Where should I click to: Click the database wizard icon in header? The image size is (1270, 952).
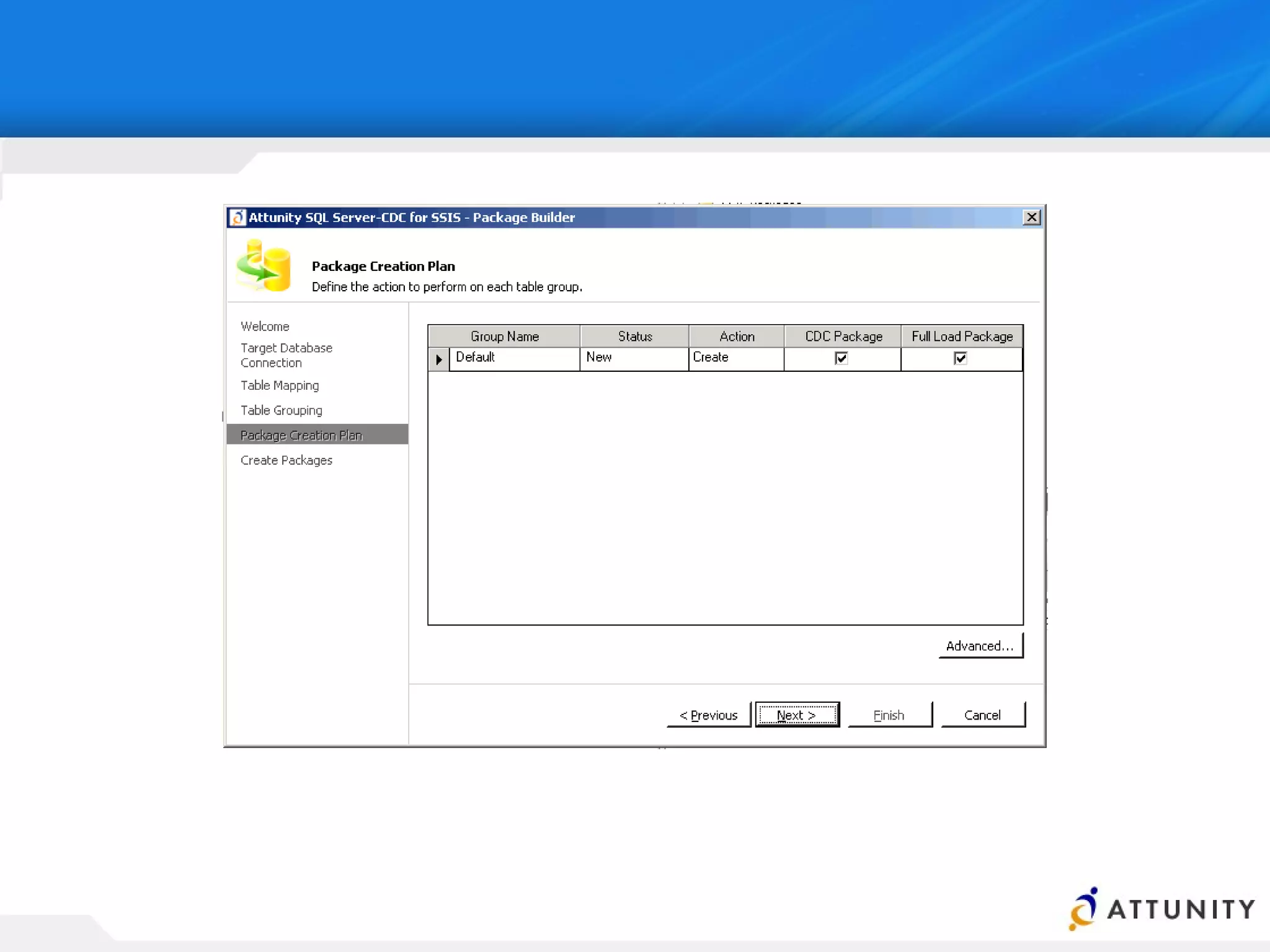click(264, 266)
